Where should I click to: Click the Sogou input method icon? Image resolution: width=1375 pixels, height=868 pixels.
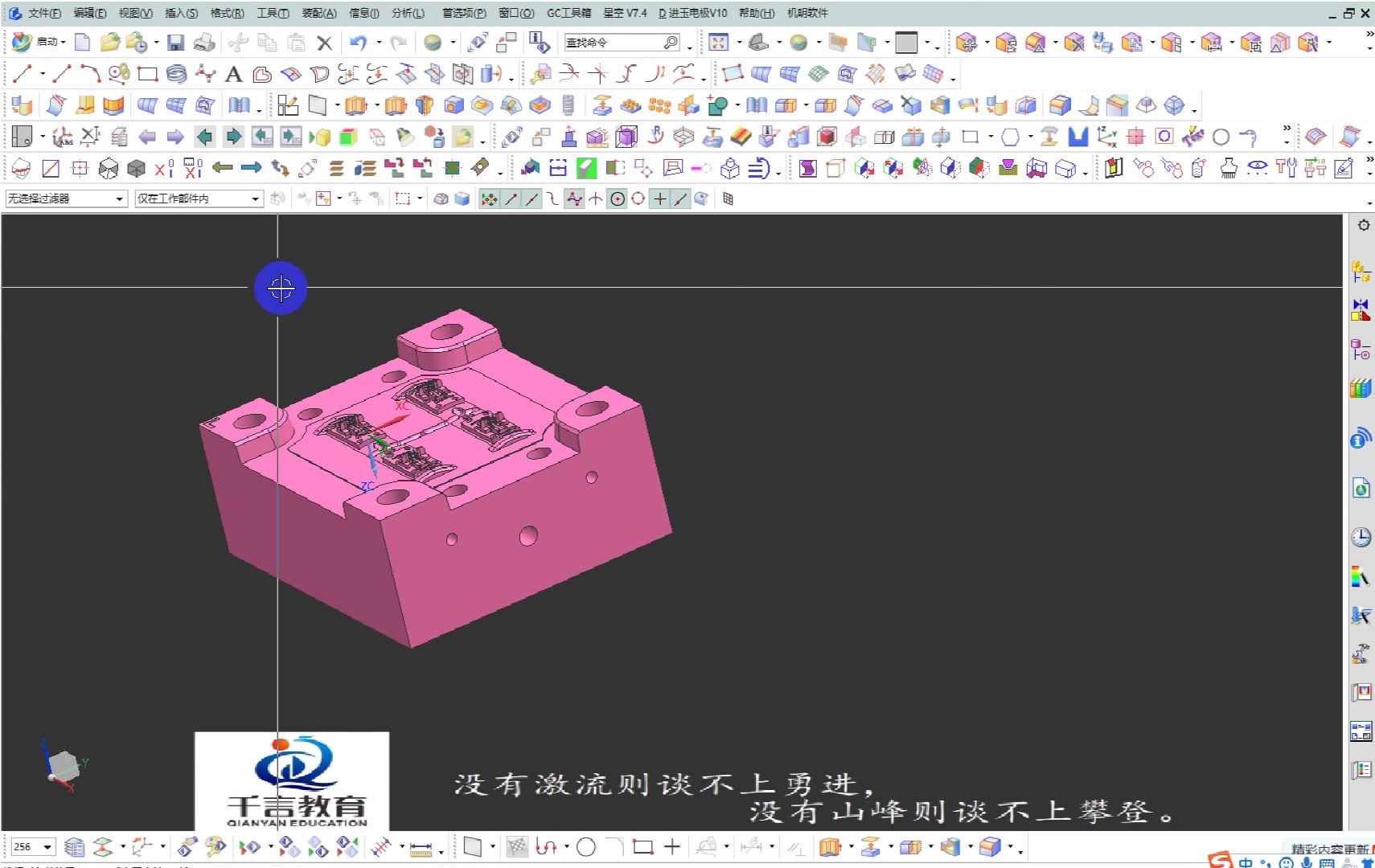pos(1221,861)
